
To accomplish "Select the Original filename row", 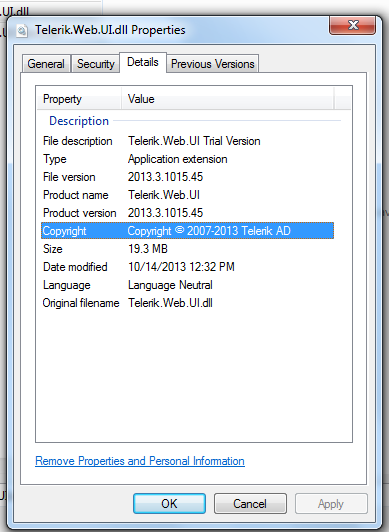I will [x=187, y=303].
